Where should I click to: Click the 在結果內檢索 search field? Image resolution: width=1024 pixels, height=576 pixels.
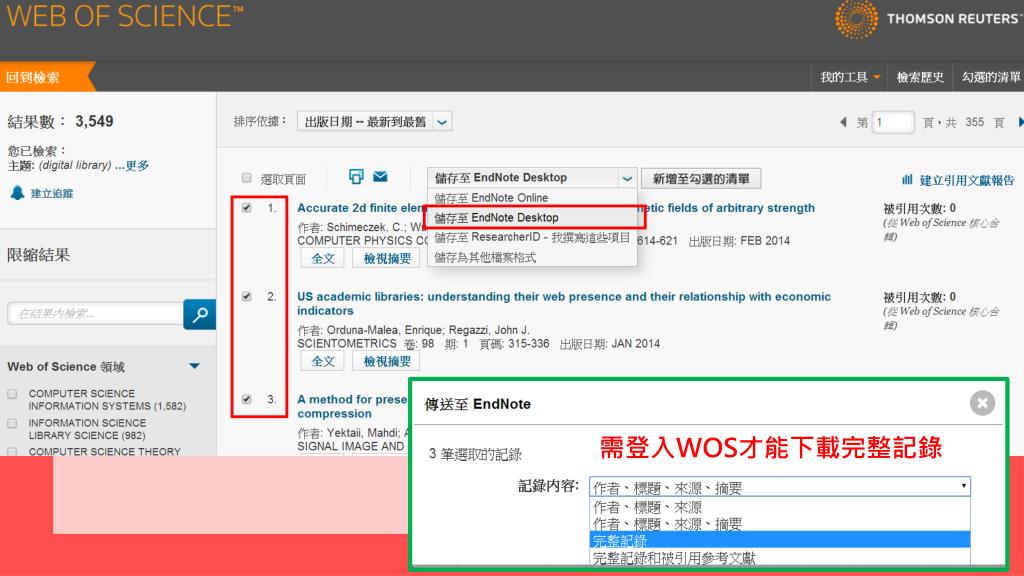[95, 314]
